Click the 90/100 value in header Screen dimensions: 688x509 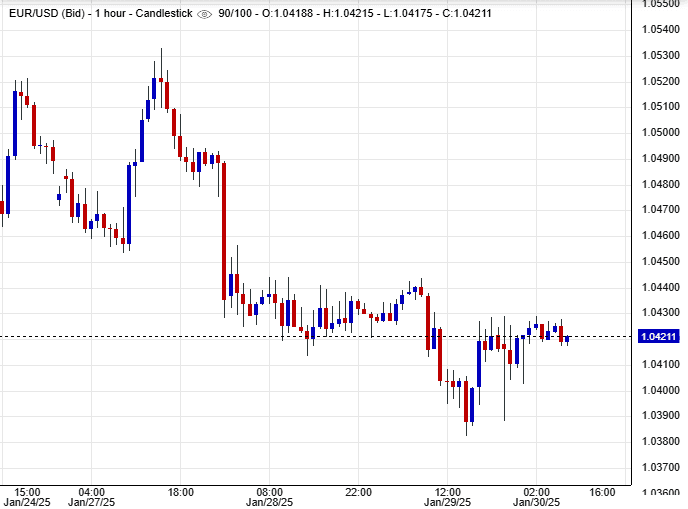click(235, 14)
